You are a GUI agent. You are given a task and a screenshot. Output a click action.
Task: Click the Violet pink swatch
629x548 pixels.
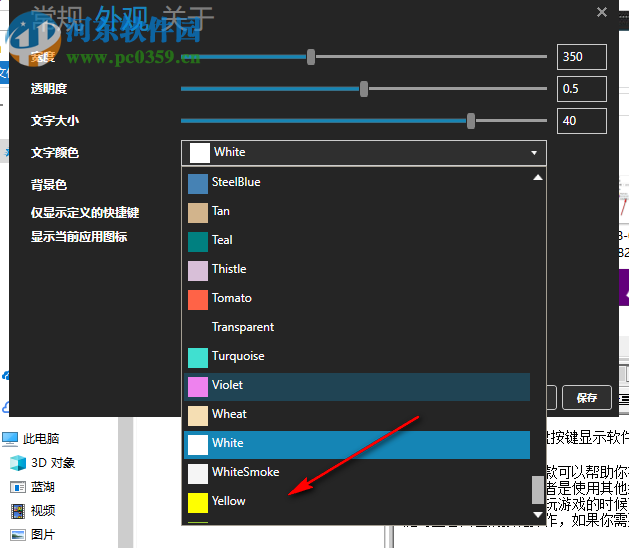198,387
